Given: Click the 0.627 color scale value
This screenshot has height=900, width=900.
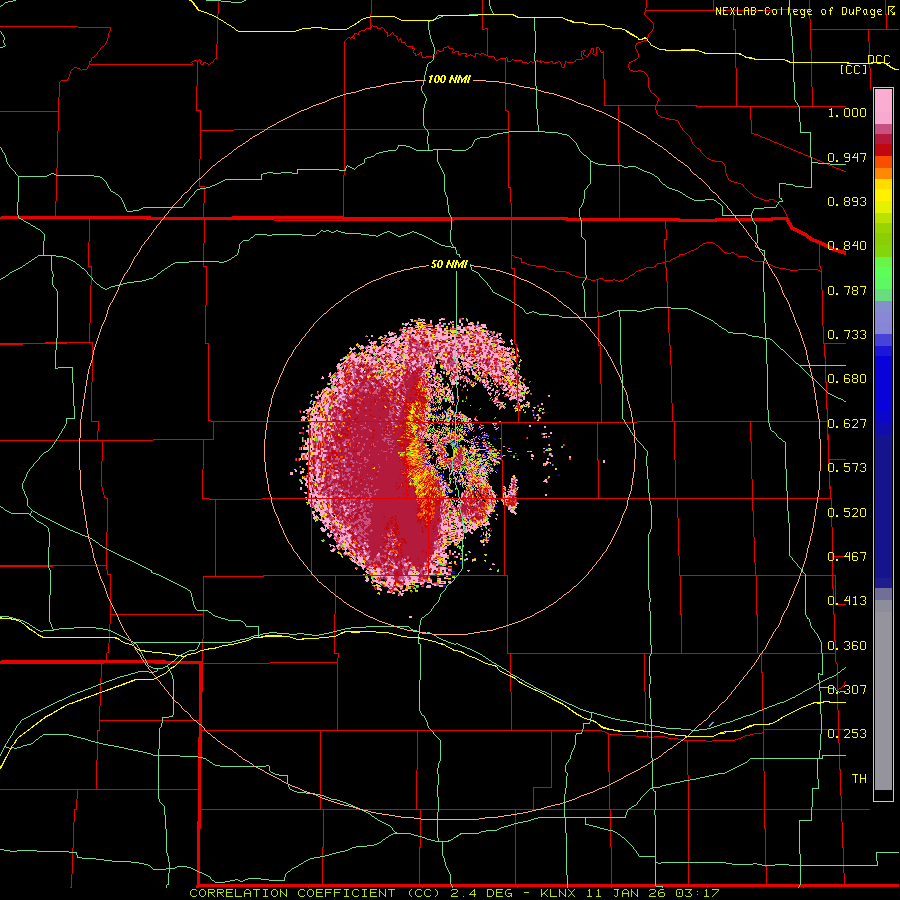Looking at the screenshot, I should coord(847,424).
